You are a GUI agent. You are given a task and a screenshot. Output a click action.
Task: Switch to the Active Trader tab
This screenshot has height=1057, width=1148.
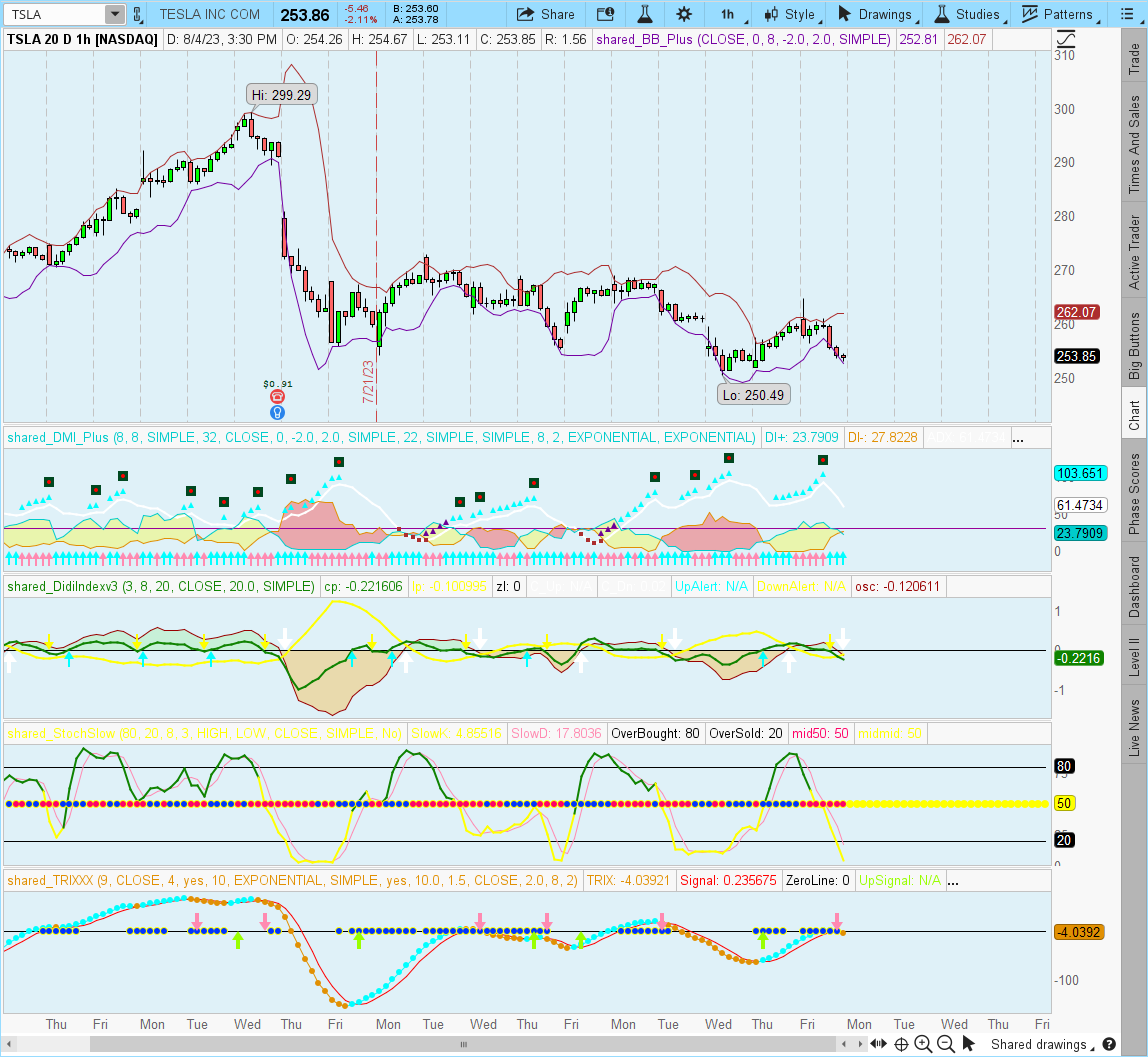(x=1134, y=252)
